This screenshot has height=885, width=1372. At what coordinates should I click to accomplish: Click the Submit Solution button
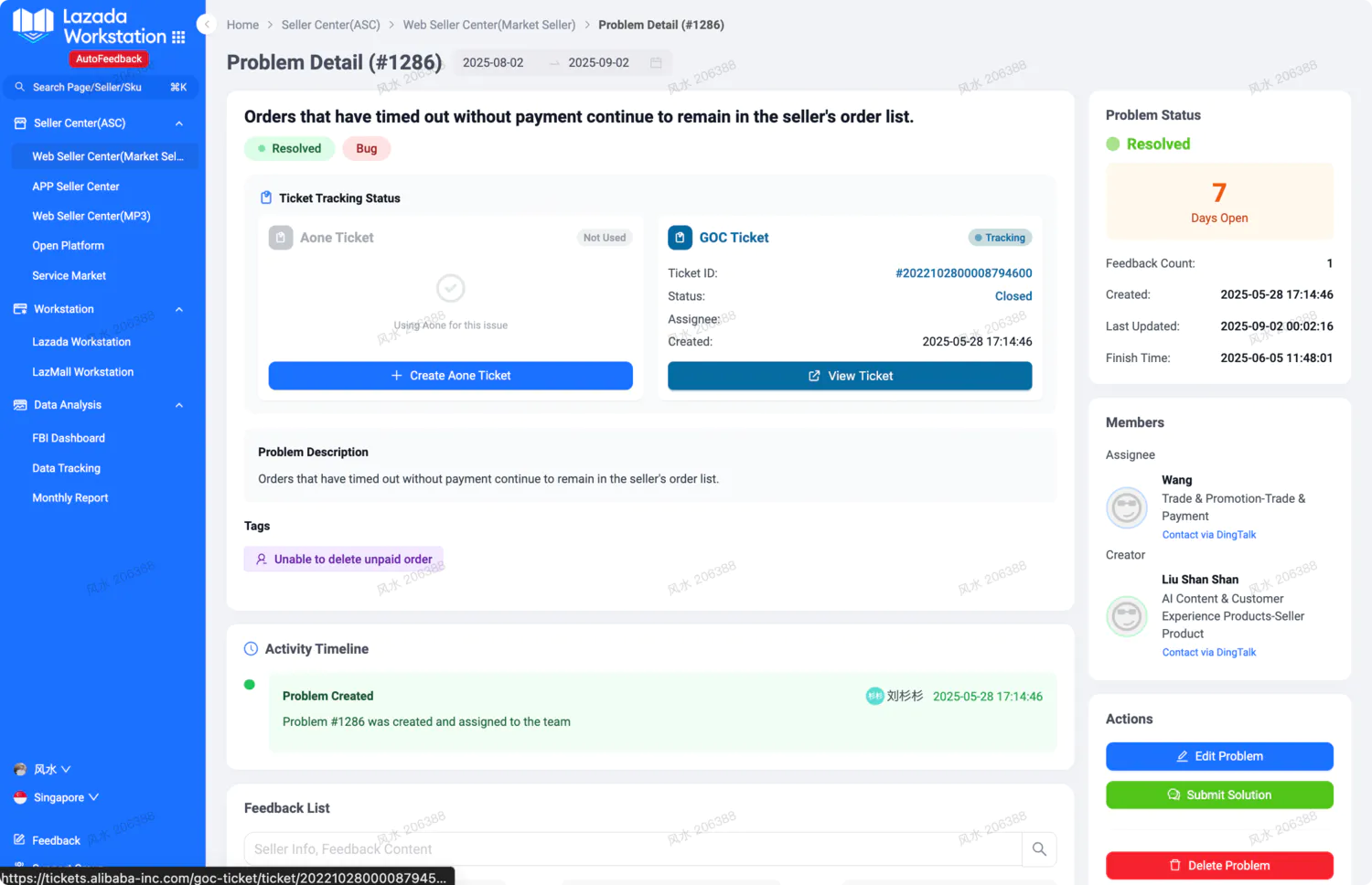1218,795
